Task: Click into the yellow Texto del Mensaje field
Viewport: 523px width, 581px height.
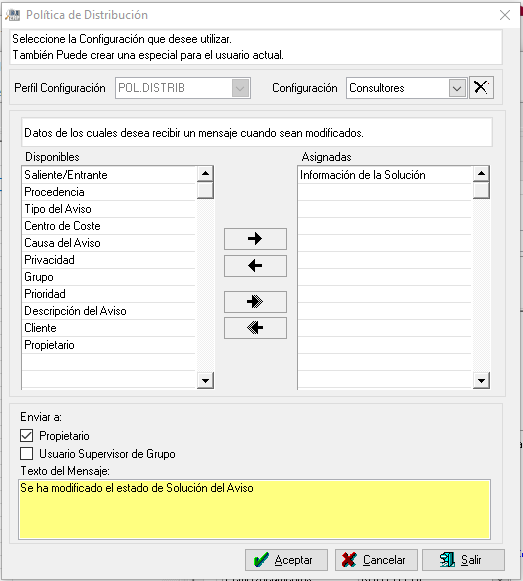Action: [x=254, y=509]
